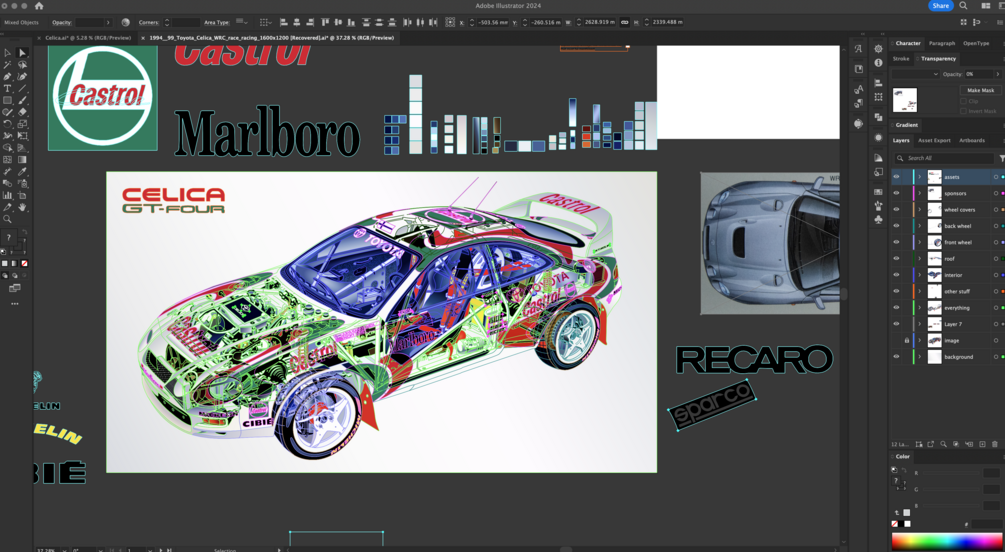Toggle visibility of the roof layer
1005x552 pixels.
(x=896, y=258)
